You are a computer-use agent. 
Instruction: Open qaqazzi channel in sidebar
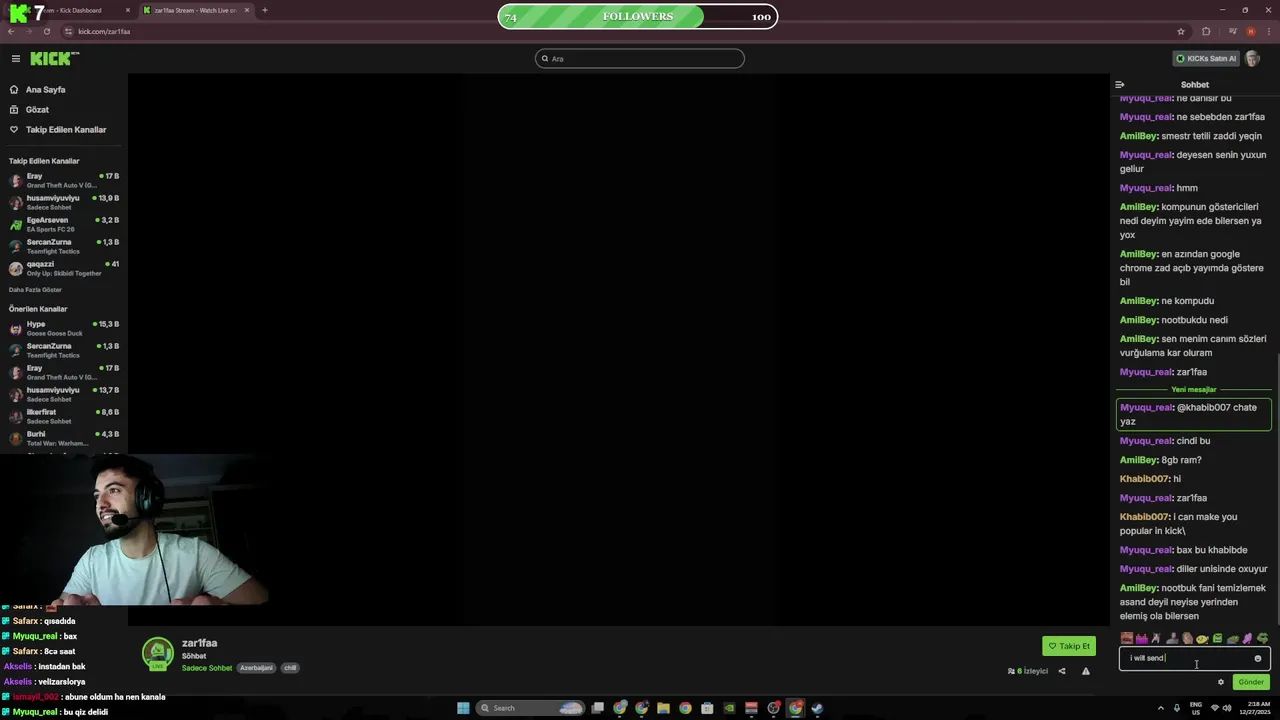(x=64, y=268)
